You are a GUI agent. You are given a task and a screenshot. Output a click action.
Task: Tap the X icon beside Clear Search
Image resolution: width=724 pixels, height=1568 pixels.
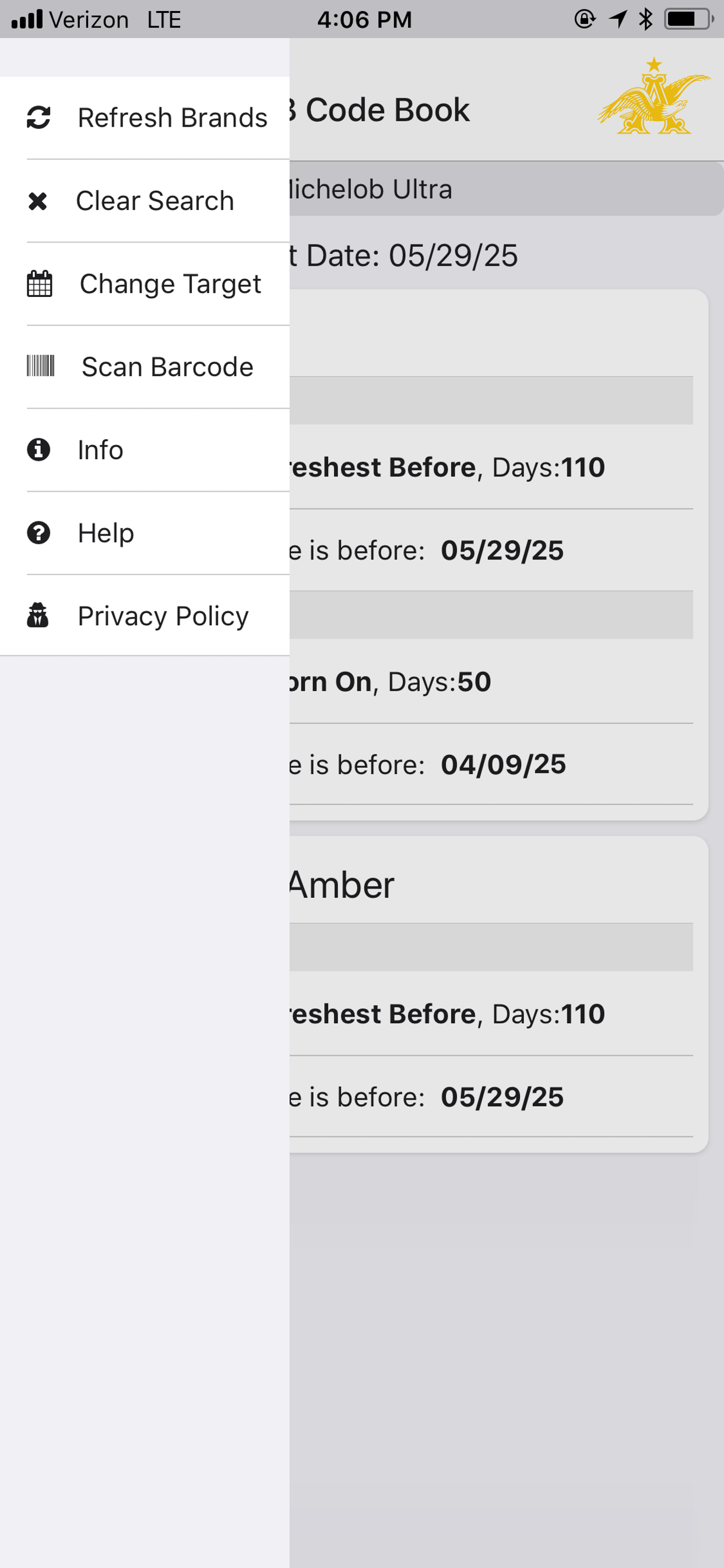[38, 201]
